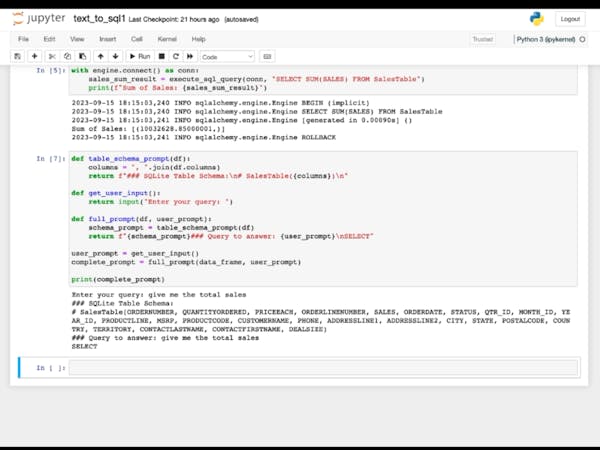The width and height of the screenshot is (600, 450).
Task: Click the '(autosaved)' status text
Action: [241, 20]
